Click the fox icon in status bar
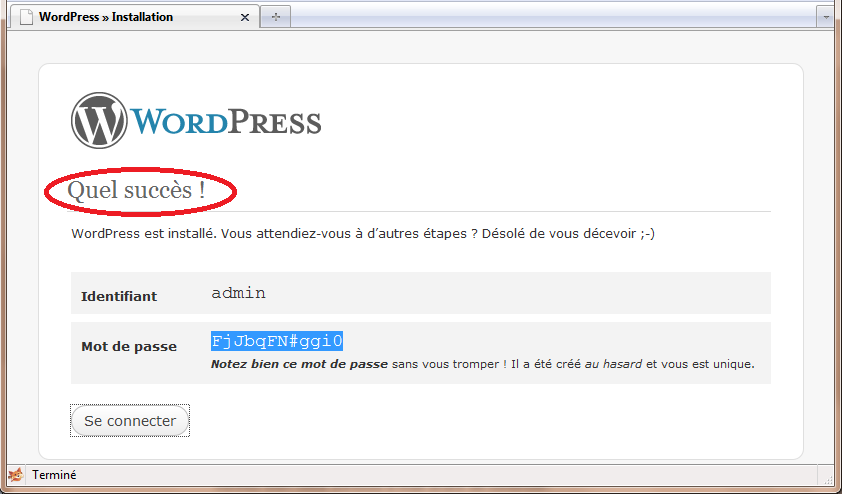This screenshot has width=843, height=496. tap(16, 475)
